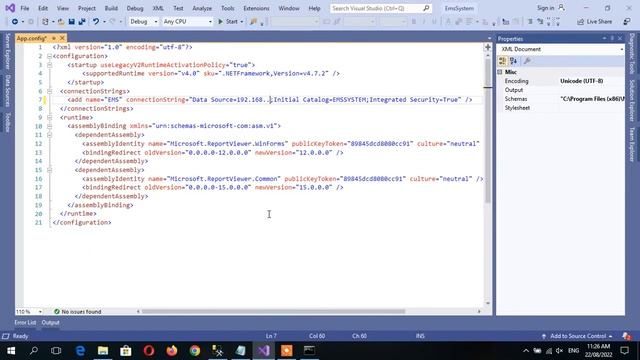
Task: Click the Navigate Backward toolbar icon
Action: (x=15, y=22)
